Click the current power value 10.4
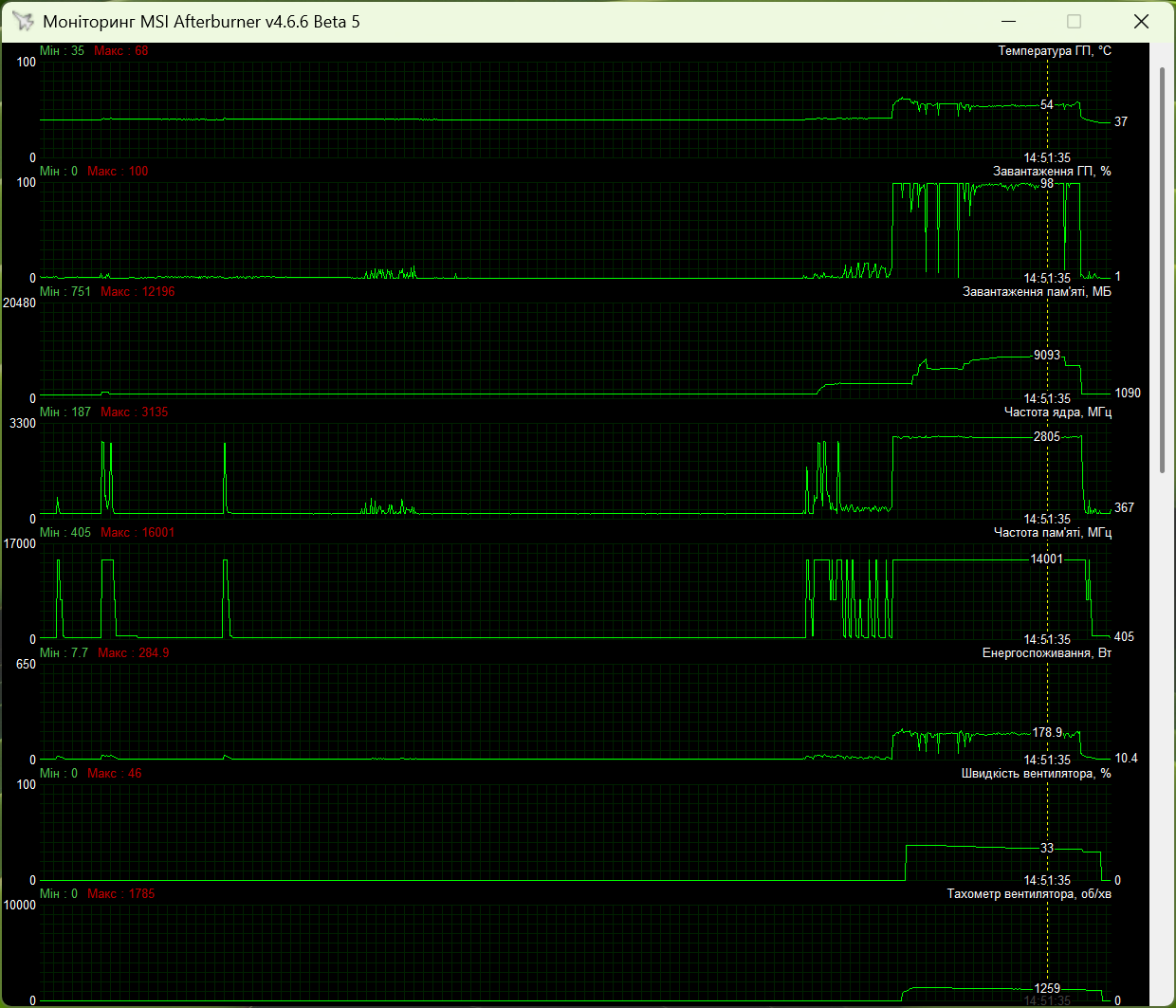 coord(1126,759)
